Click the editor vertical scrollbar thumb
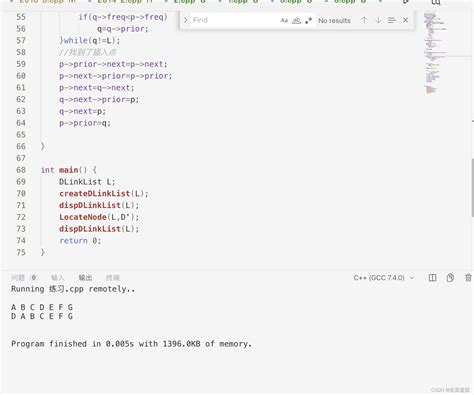This screenshot has height=395, width=474. [473, 188]
